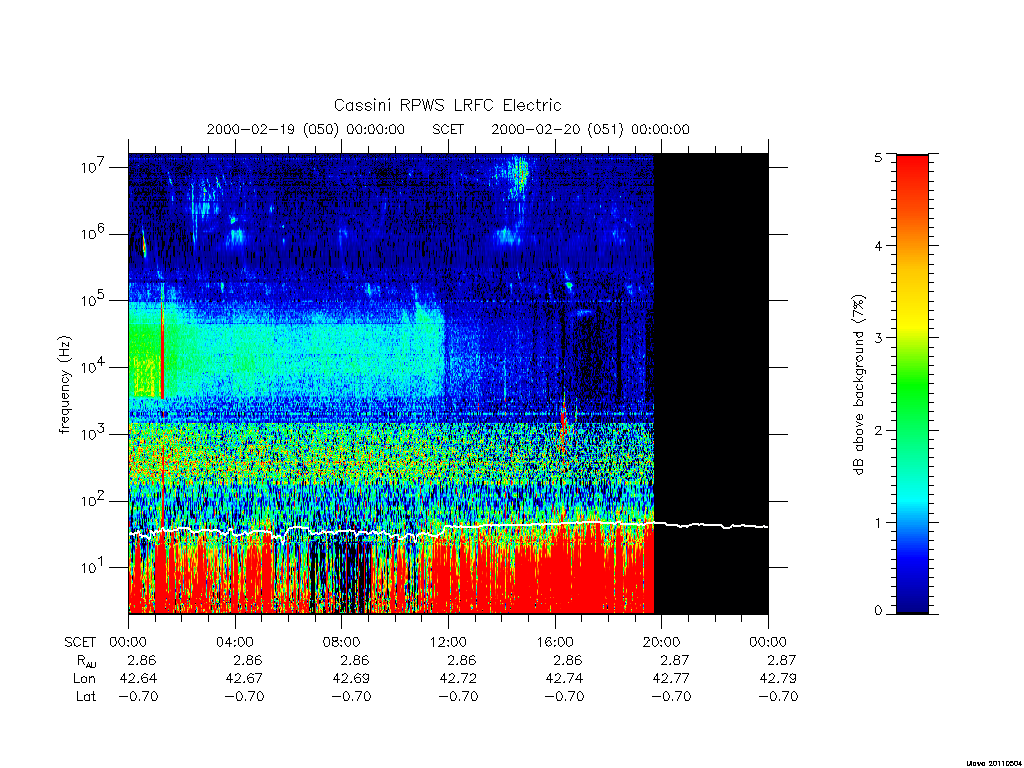The width and height of the screenshot is (1024, 768).
Task: Select the 10^4 frequency tick label
Action: (95, 366)
